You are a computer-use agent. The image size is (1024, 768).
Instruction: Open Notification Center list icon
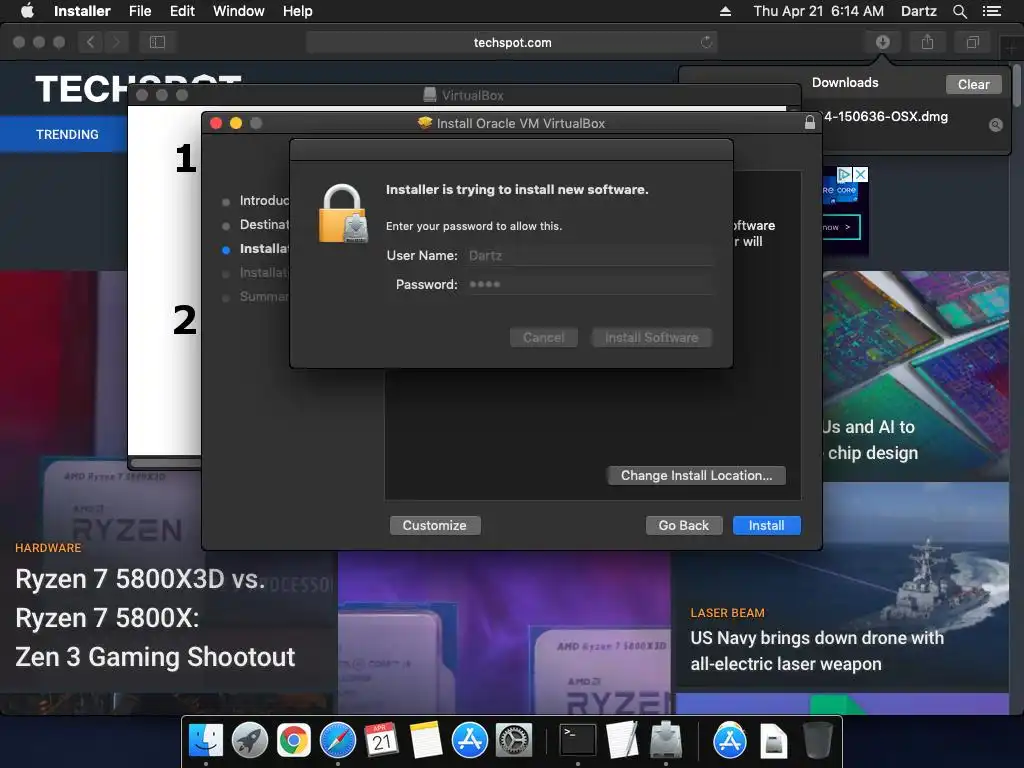click(991, 11)
